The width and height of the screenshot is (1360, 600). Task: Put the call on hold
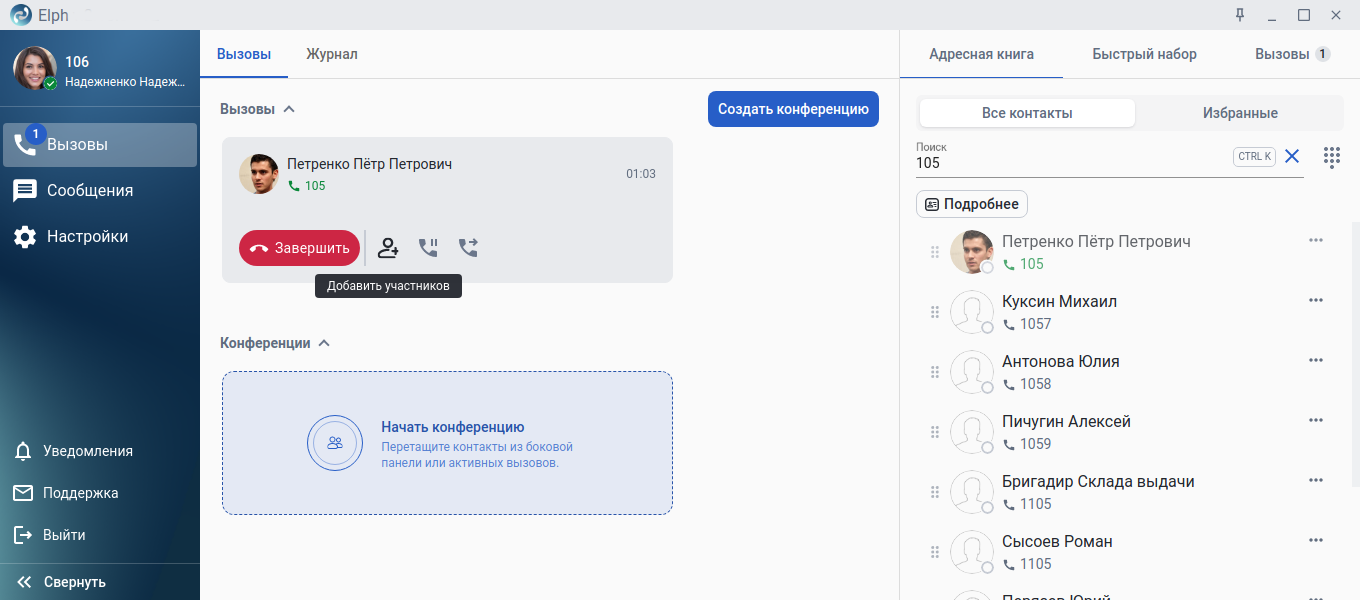428,248
